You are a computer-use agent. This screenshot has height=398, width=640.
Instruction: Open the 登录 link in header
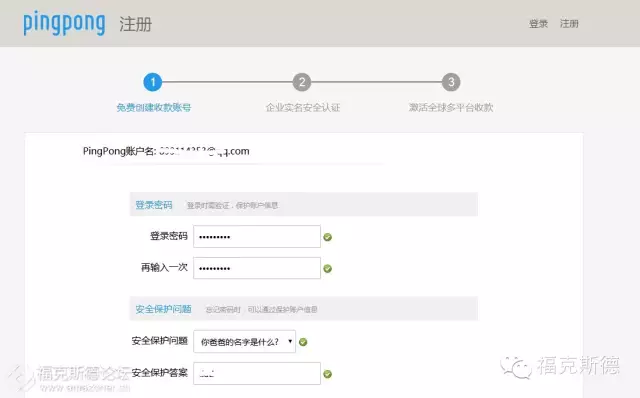(x=538, y=24)
